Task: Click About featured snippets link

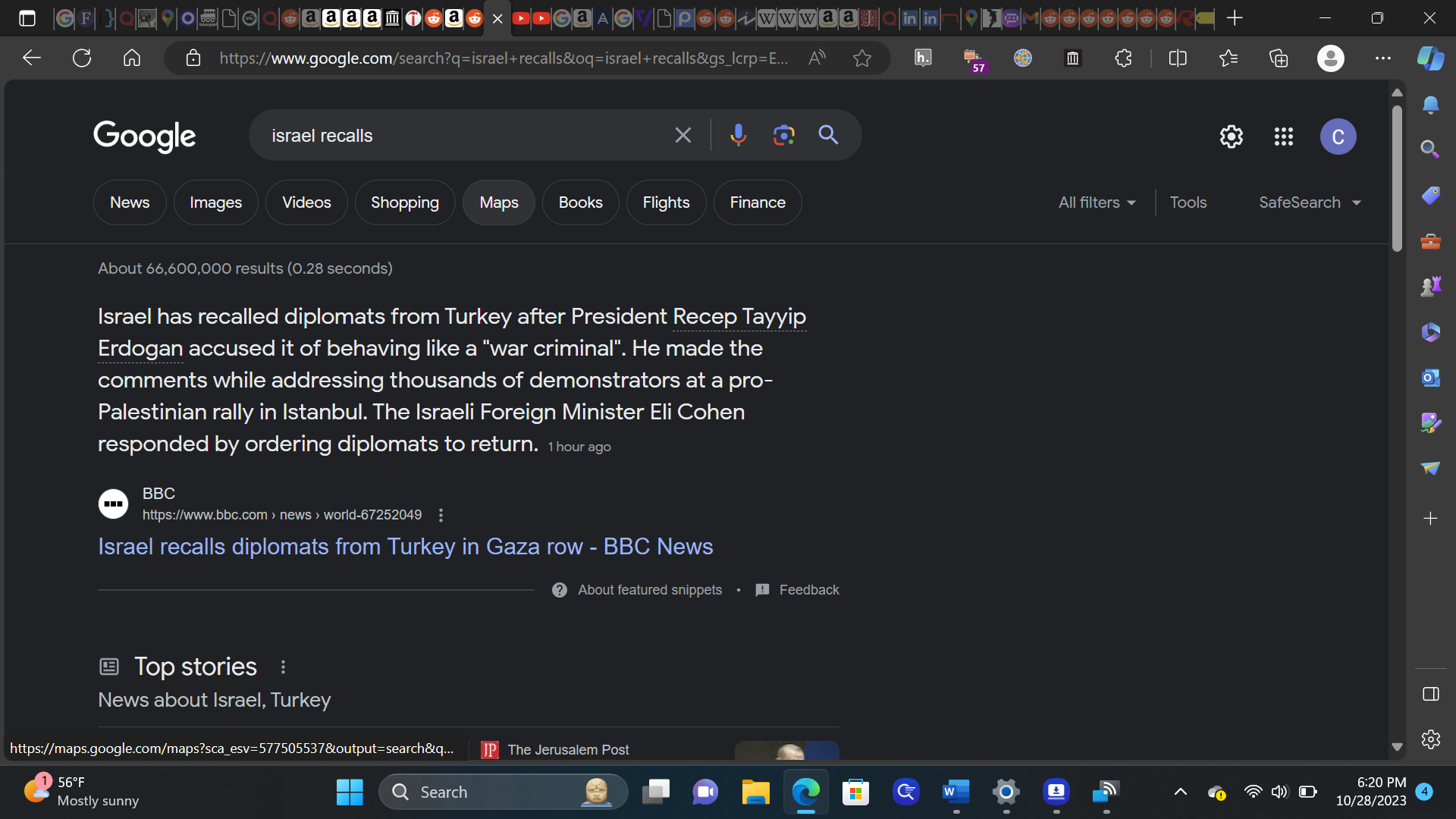Action: click(649, 590)
